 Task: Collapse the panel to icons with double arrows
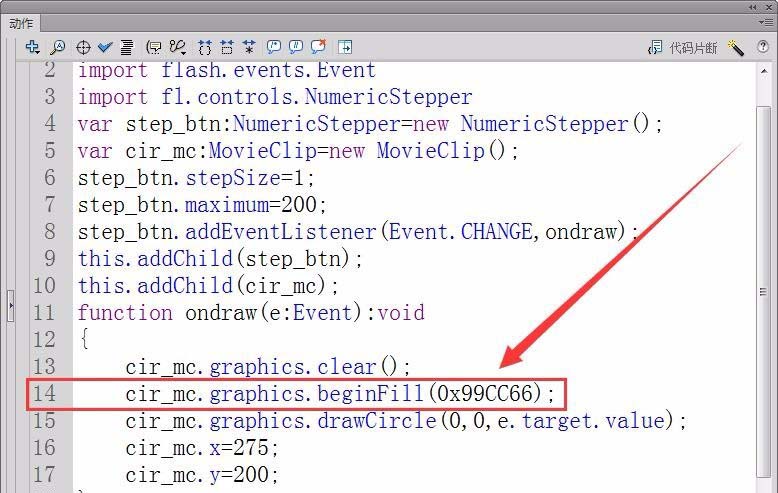tap(753, 7)
